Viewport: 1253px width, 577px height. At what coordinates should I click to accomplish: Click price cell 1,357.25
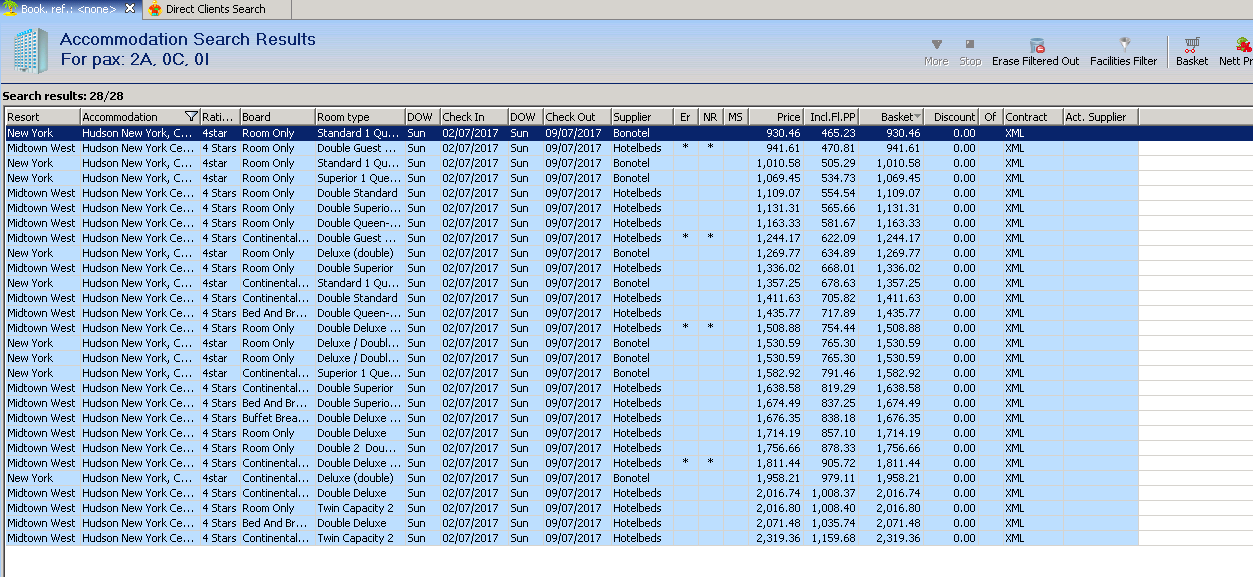pos(778,283)
